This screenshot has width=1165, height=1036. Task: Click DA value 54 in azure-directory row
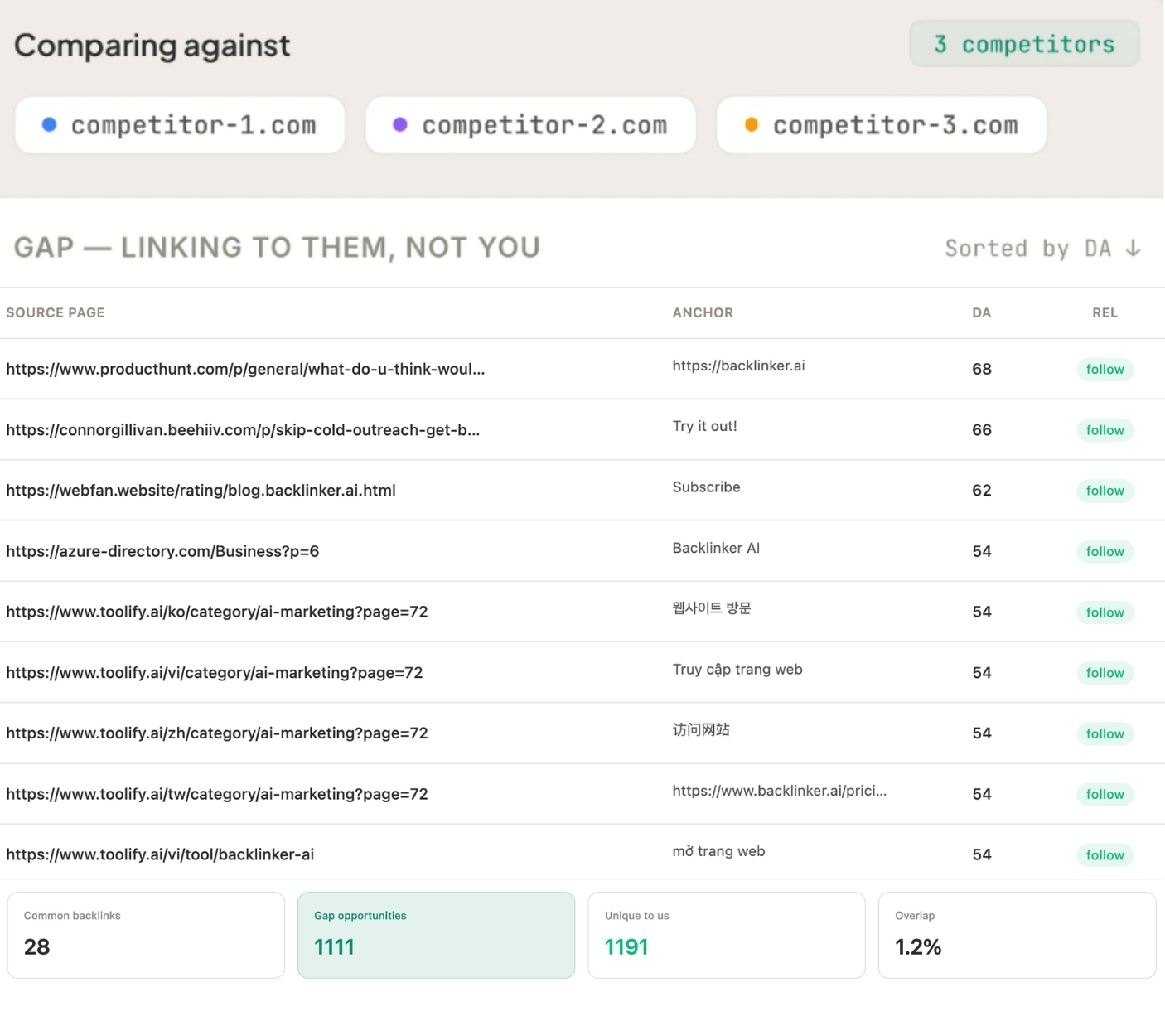click(982, 551)
